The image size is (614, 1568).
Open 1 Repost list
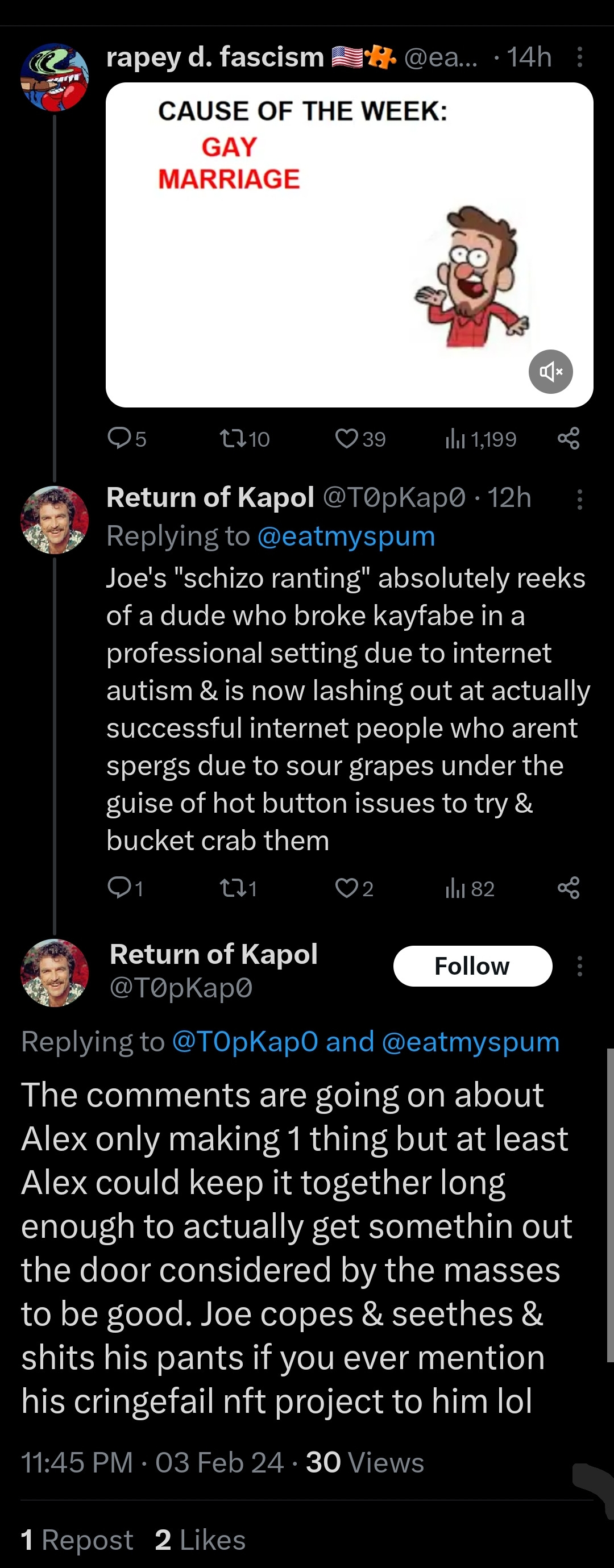pos(77,1540)
